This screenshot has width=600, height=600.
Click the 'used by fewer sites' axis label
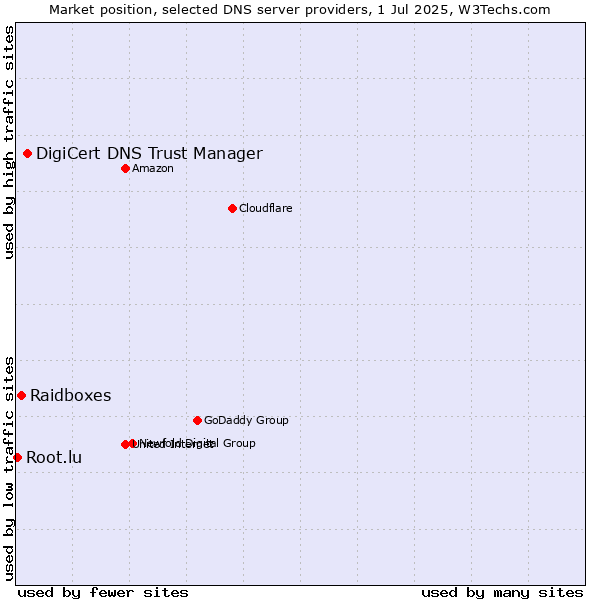pos(103,593)
